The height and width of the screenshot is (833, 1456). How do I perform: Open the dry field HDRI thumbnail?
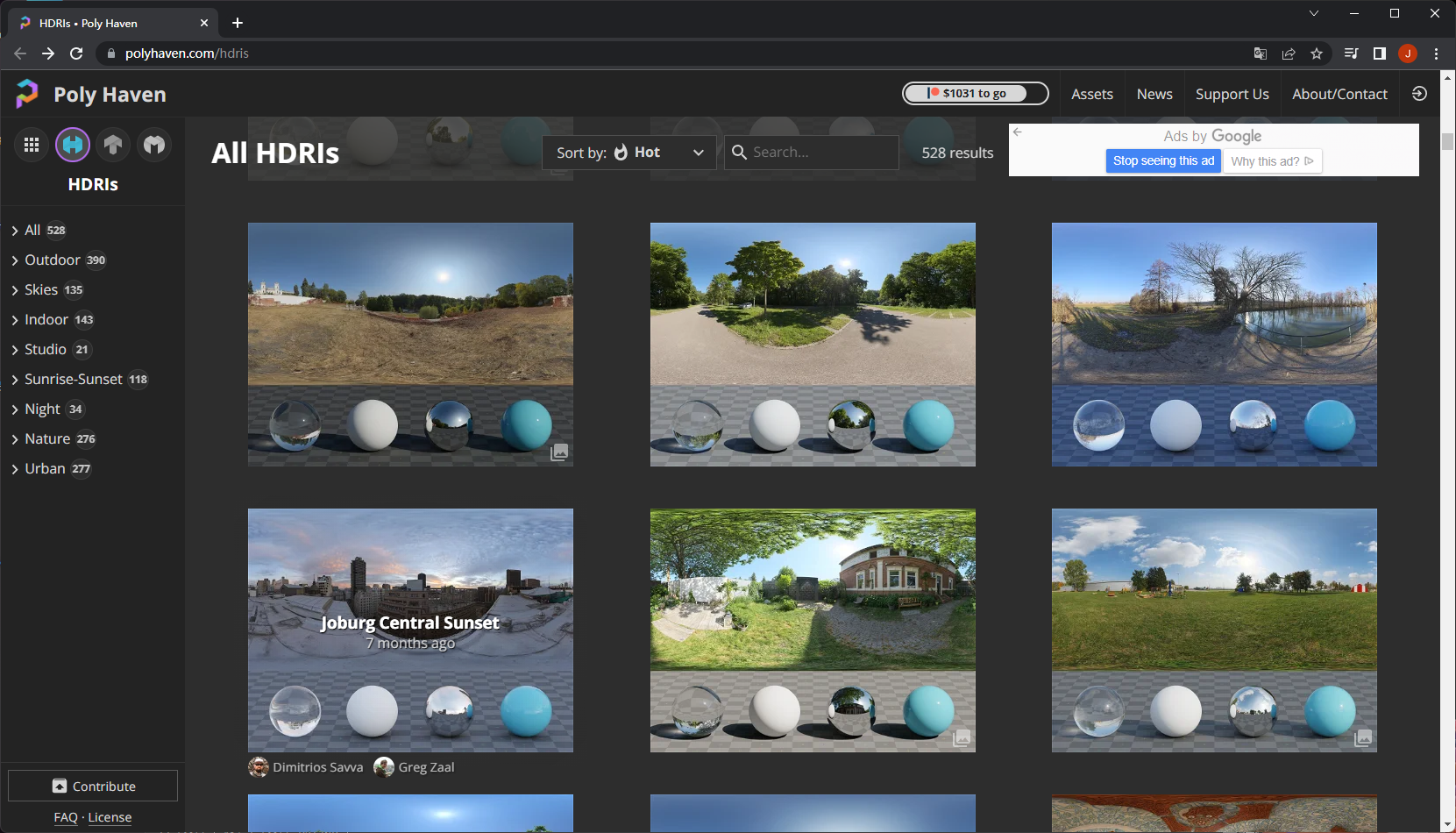pyautogui.click(x=410, y=345)
